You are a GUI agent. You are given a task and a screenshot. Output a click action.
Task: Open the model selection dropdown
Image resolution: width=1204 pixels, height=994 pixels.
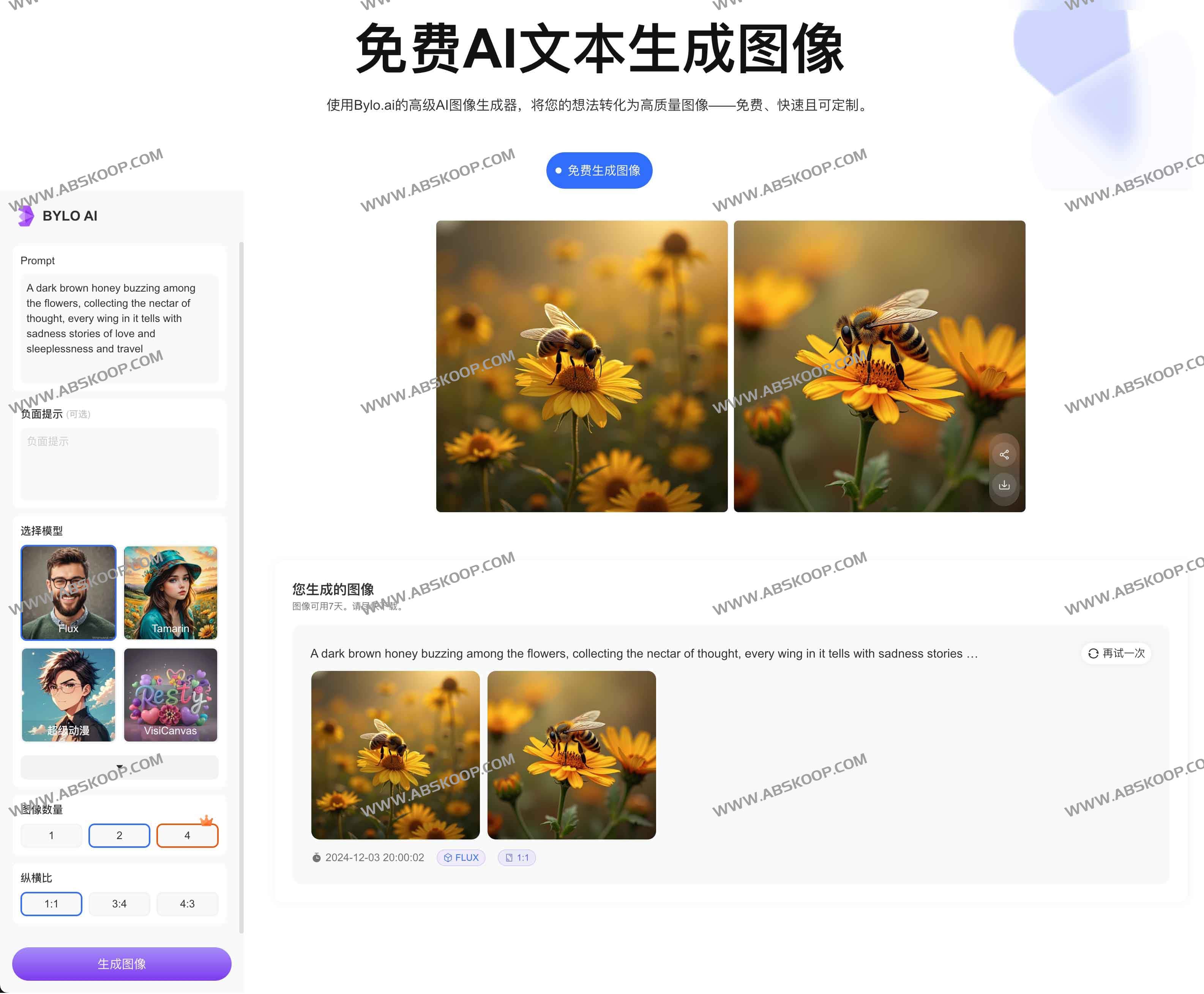[x=119, y=767]
